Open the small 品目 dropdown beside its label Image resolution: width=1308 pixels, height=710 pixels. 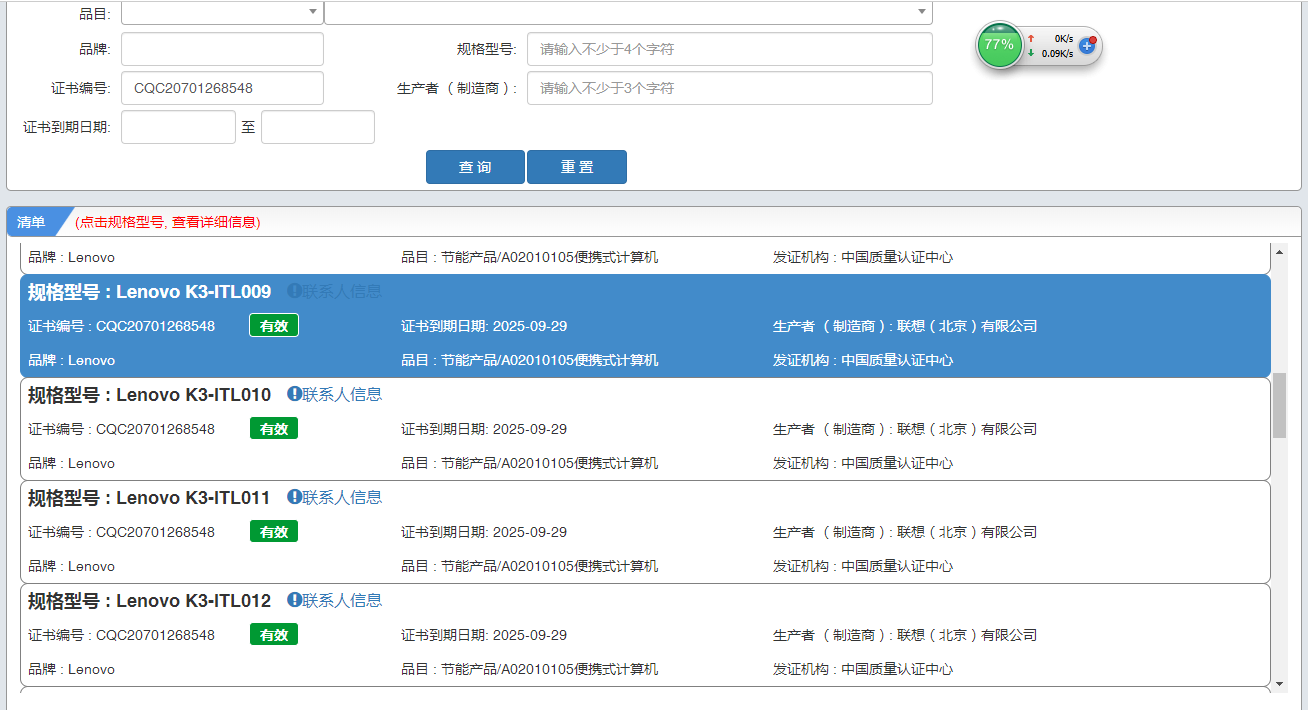[x=222, y=12]
